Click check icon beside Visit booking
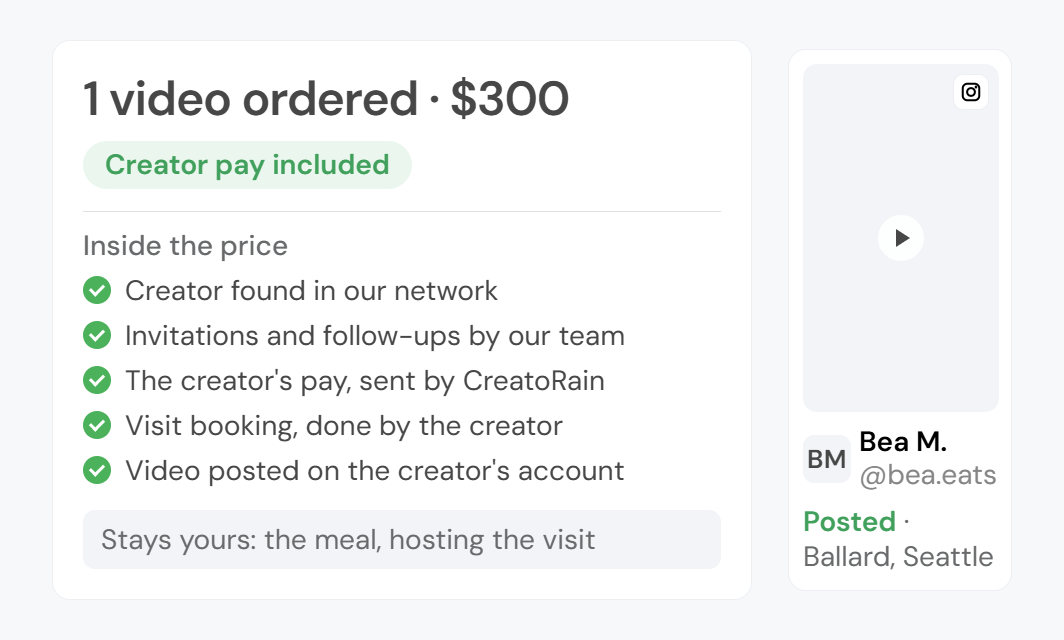The height and width of the screenshot is (640, 1064). coord(97,426)
